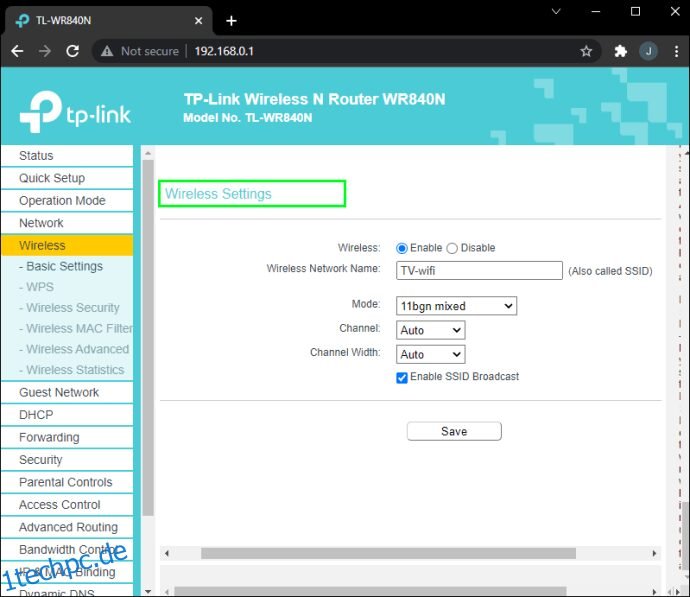The image size is (690, 597).
Task: Close the TL-WR840N tab
Action: 198,21
